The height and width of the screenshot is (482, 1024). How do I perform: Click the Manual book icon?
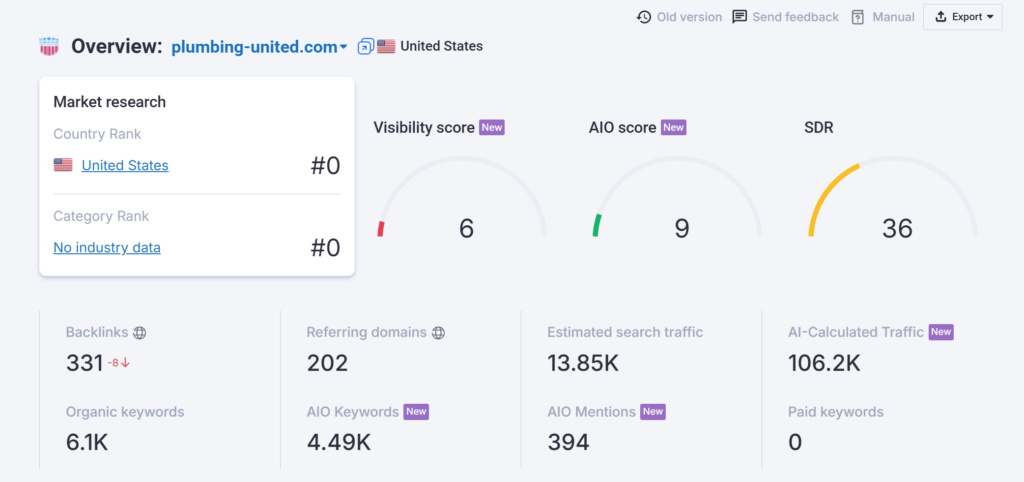[x=858, y=17]
